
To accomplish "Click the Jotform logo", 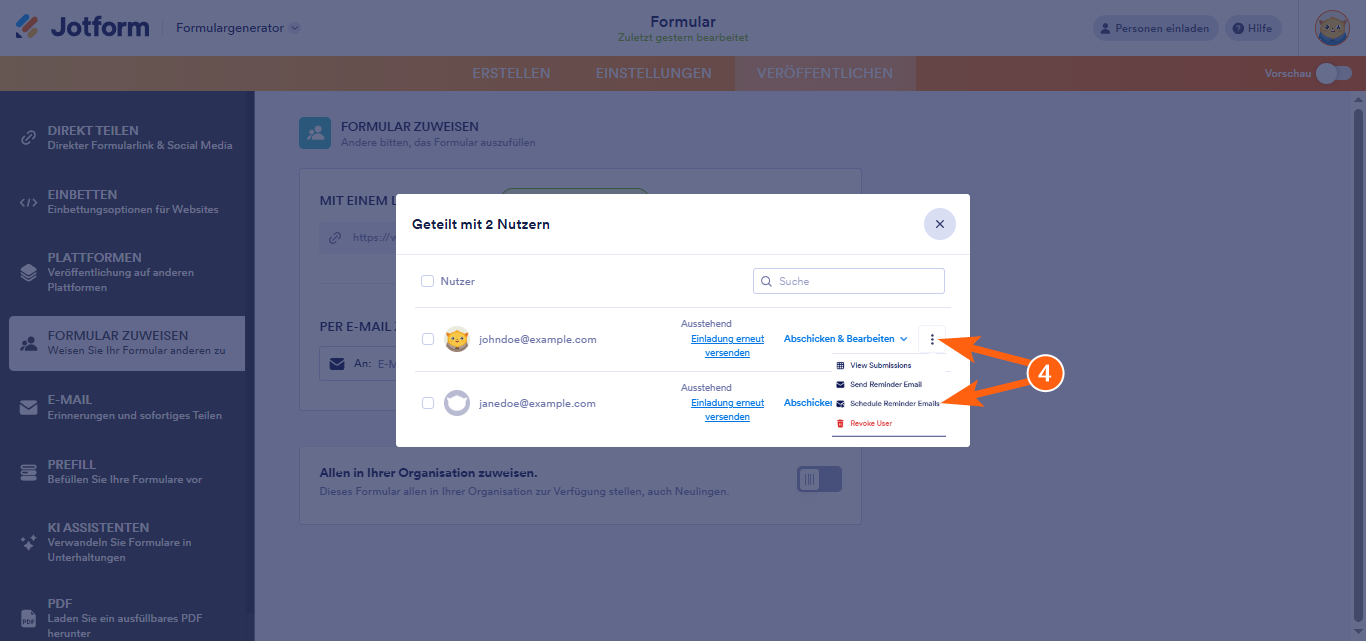I will pos(83,28).
